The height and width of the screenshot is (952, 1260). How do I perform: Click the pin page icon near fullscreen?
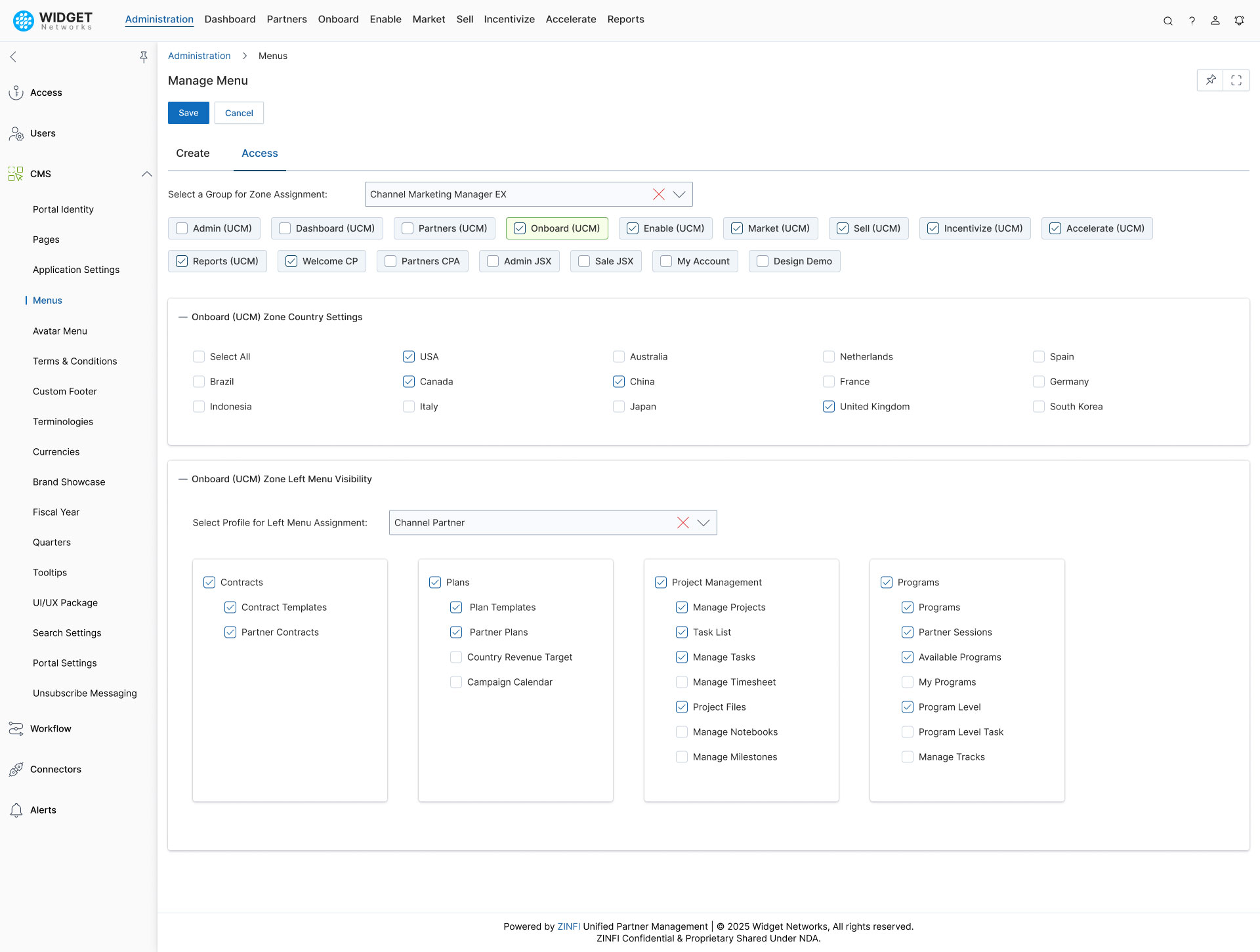pyautogui.click(x=1210, y=81)
